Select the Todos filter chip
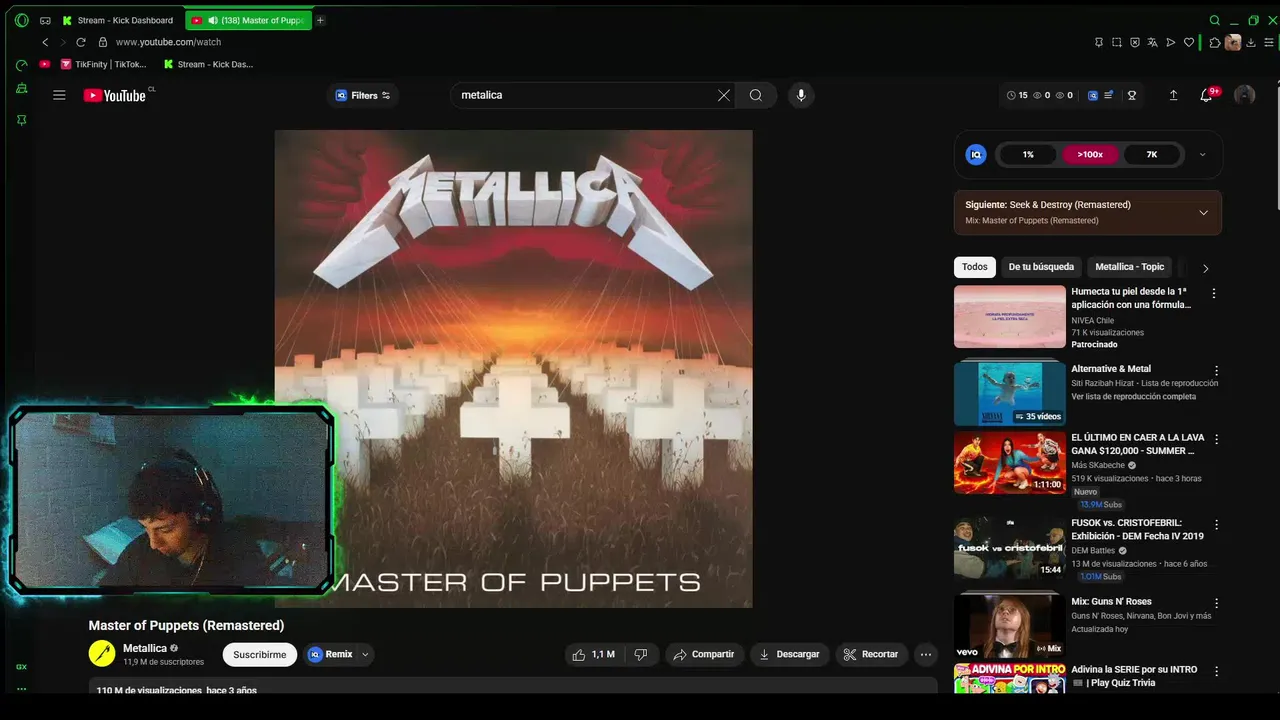This screenshot has width=1280, height=720. [975, 267]
